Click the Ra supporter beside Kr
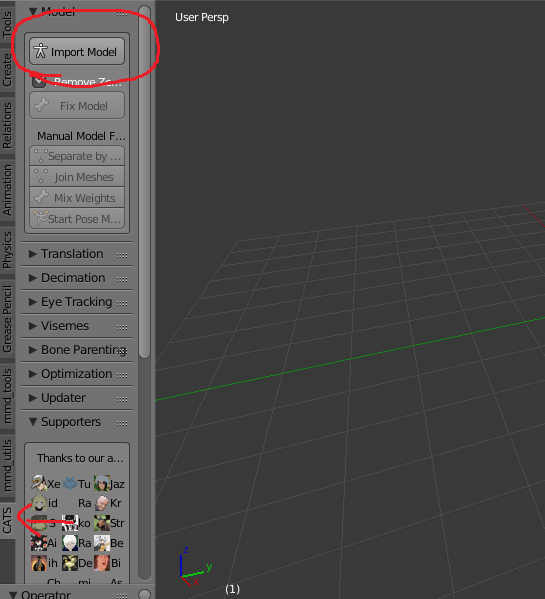Screen dimensions: 545x599 point(84,503)
